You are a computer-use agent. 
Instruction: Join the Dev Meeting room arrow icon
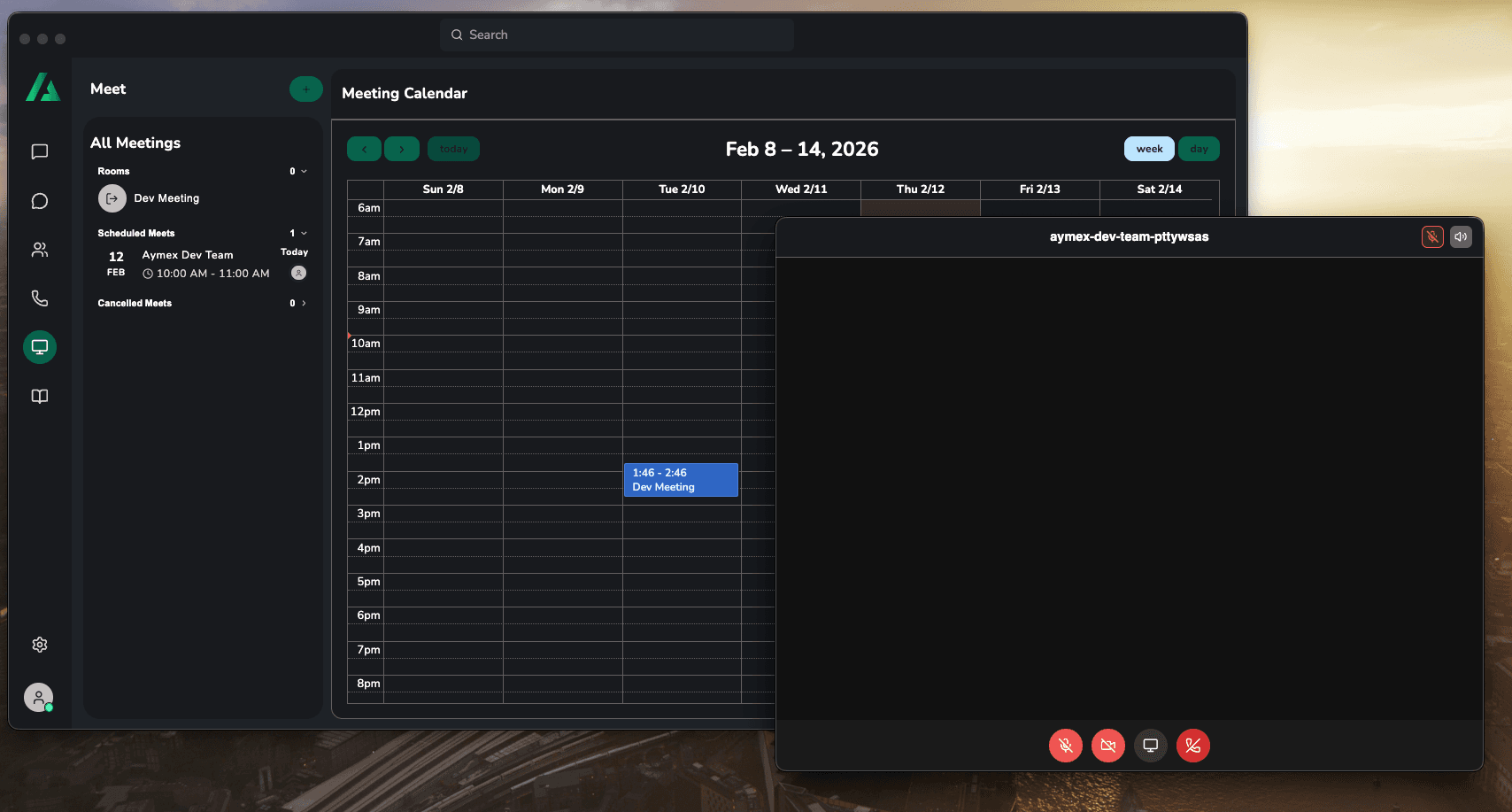(x=112, y=198)
